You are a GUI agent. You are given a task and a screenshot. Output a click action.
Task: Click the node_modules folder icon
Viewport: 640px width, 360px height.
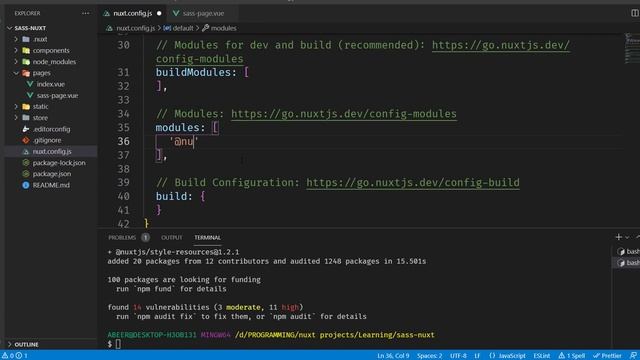click(x=26, y=62)
